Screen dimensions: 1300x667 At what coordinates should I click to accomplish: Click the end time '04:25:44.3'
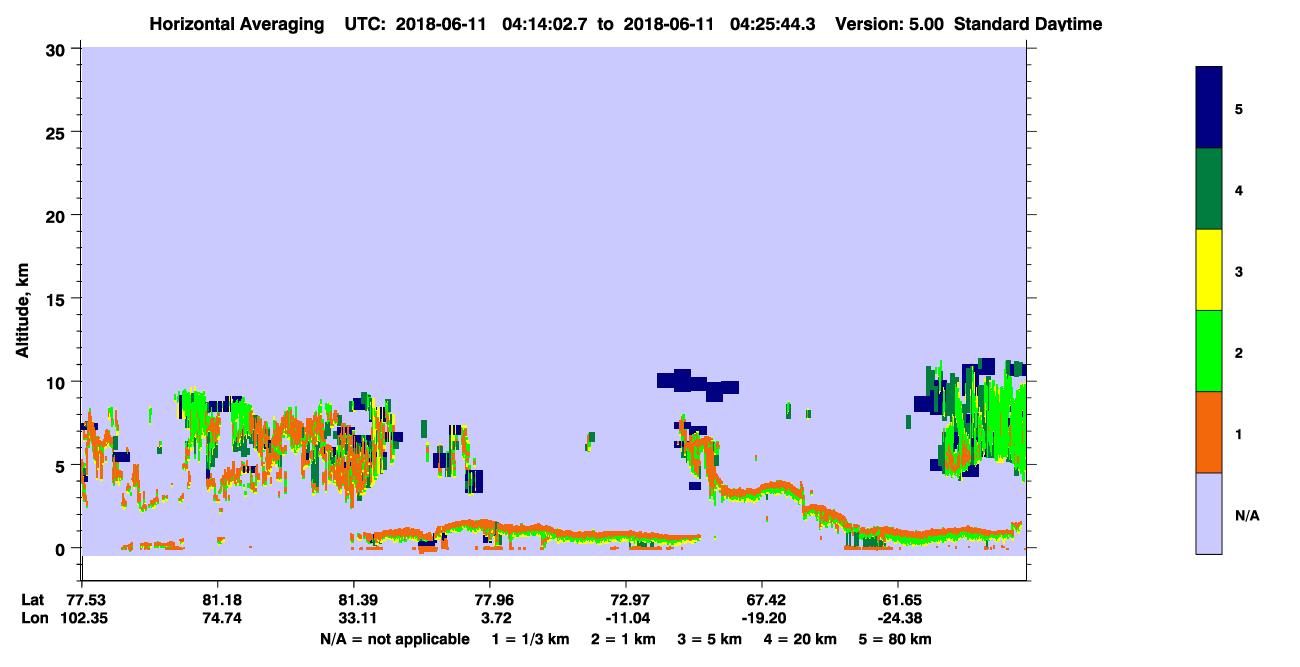click(x=774, y=23)
